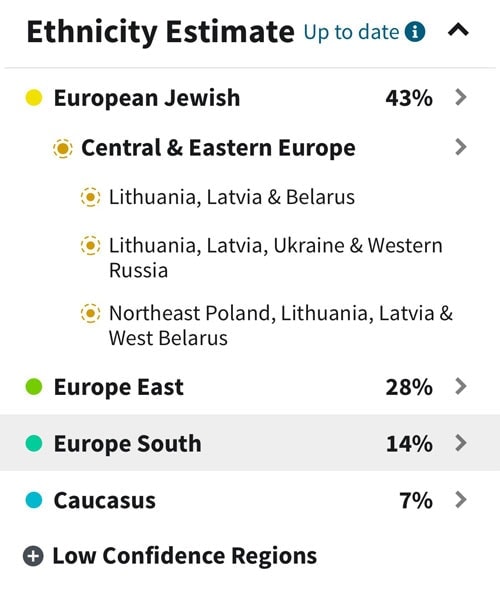Open European Jewish details chevron

pyautogui.click(x=461, y=97)
